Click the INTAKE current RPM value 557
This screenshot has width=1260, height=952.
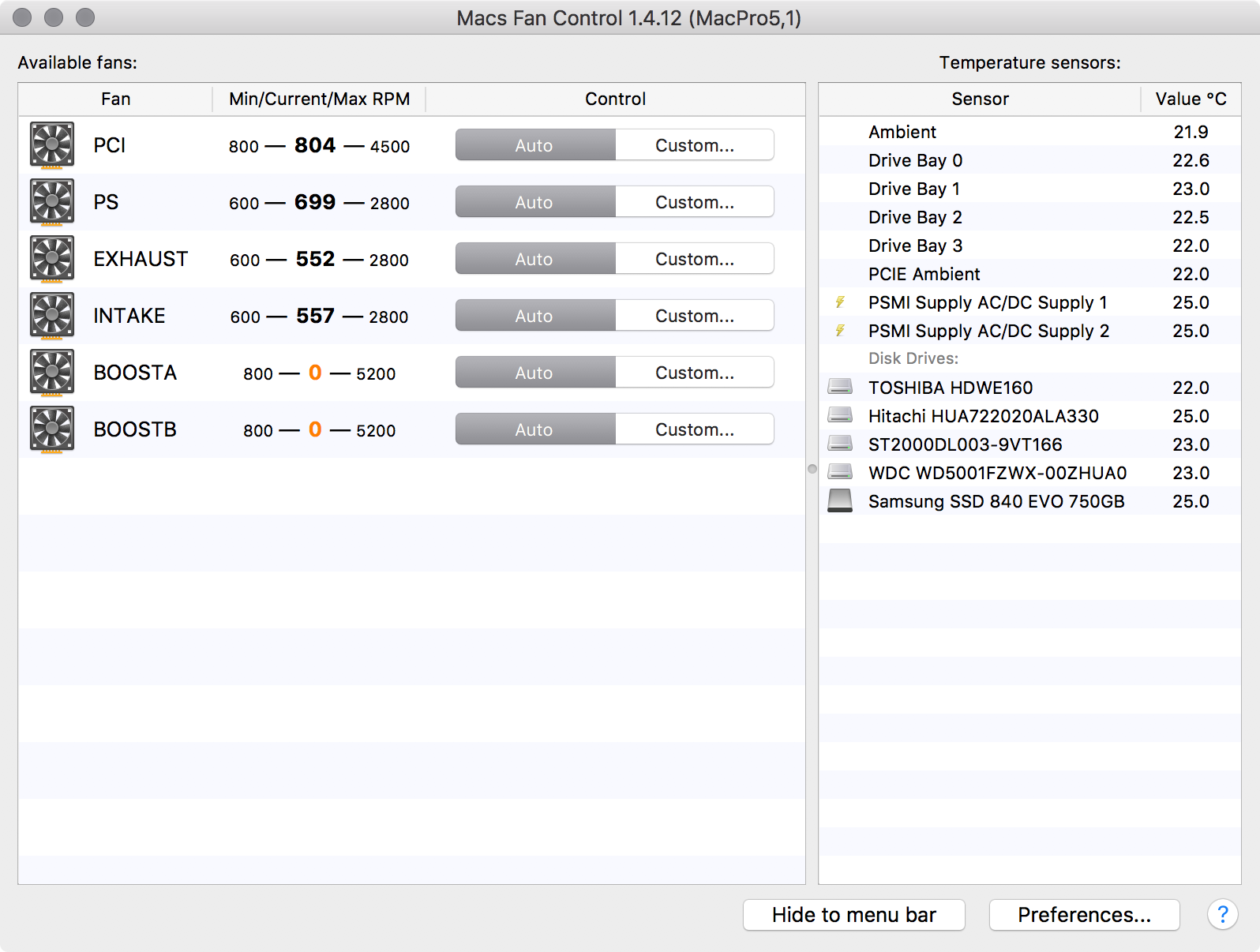(x=315, y=316)
